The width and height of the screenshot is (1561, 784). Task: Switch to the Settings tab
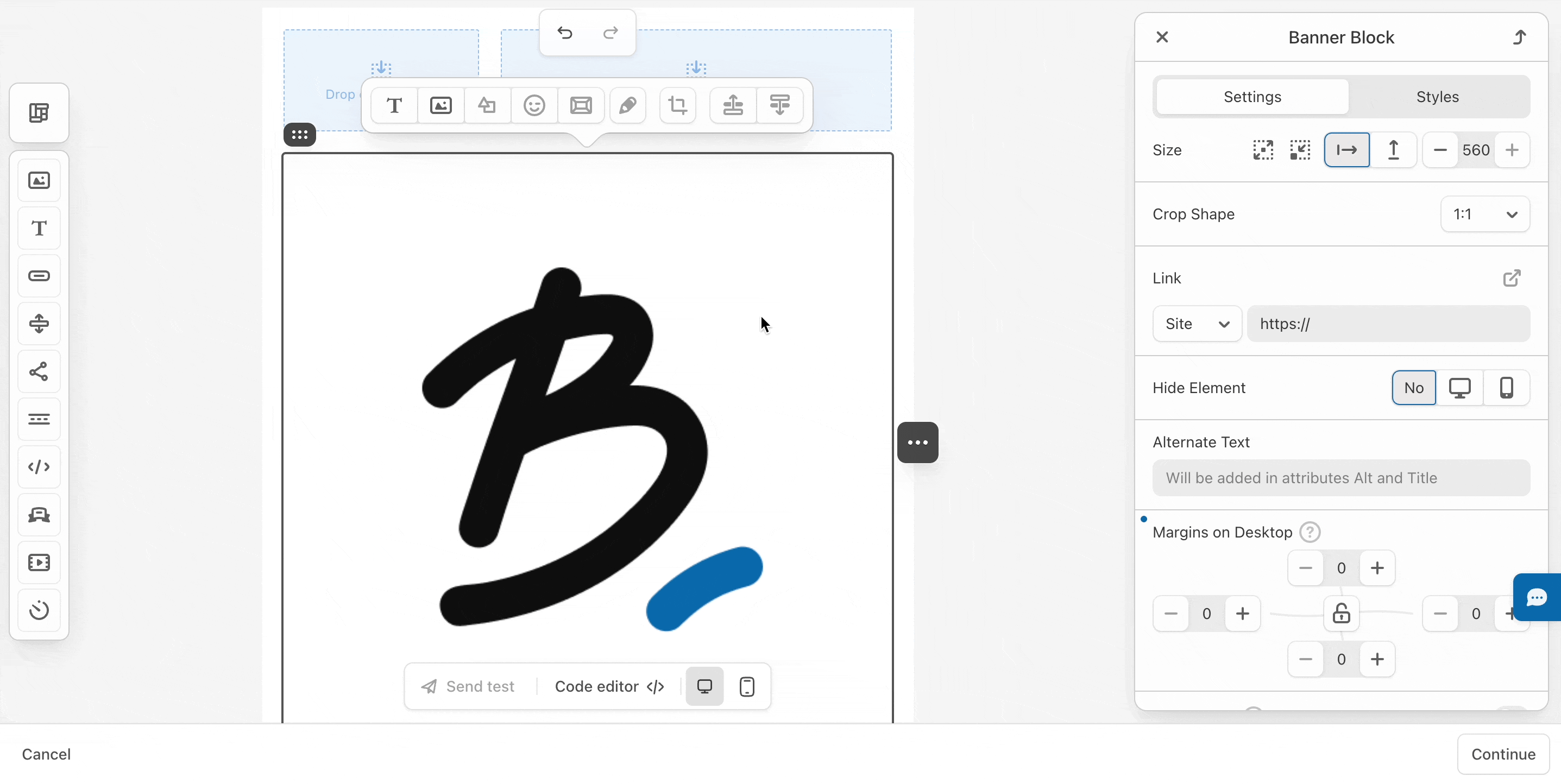(1252, 97)
